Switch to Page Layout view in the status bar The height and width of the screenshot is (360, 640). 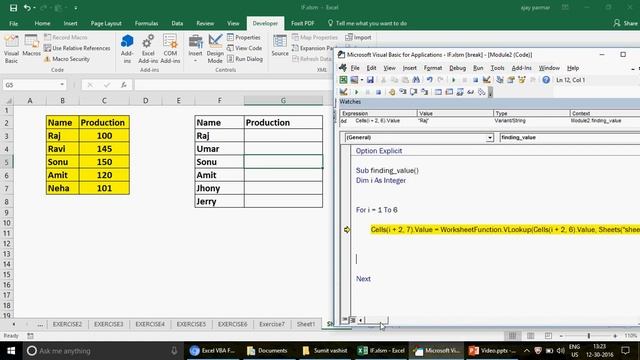tap(531, 336)
